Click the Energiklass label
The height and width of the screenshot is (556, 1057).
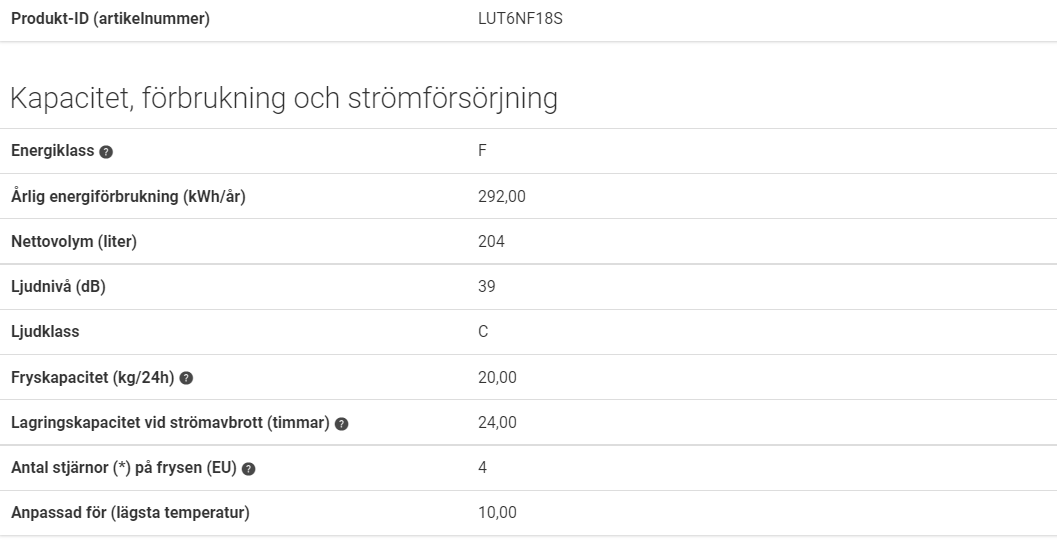tap(53, 151)
